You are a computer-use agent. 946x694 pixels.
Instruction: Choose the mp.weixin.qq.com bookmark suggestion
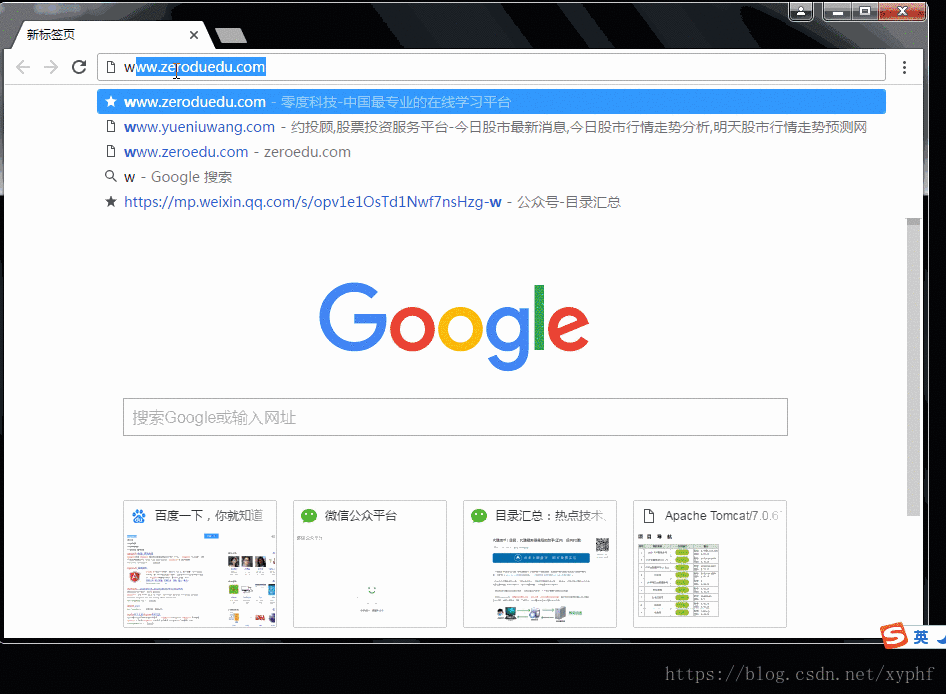coord(491,202)
